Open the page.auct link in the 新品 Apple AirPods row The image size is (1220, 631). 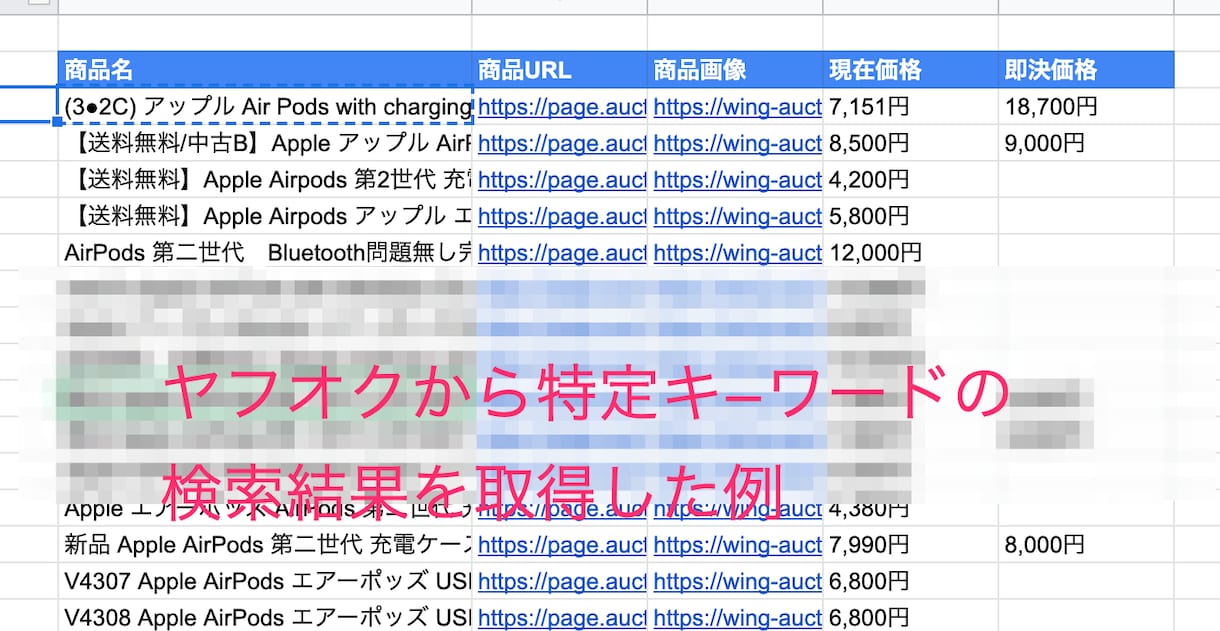562,545
